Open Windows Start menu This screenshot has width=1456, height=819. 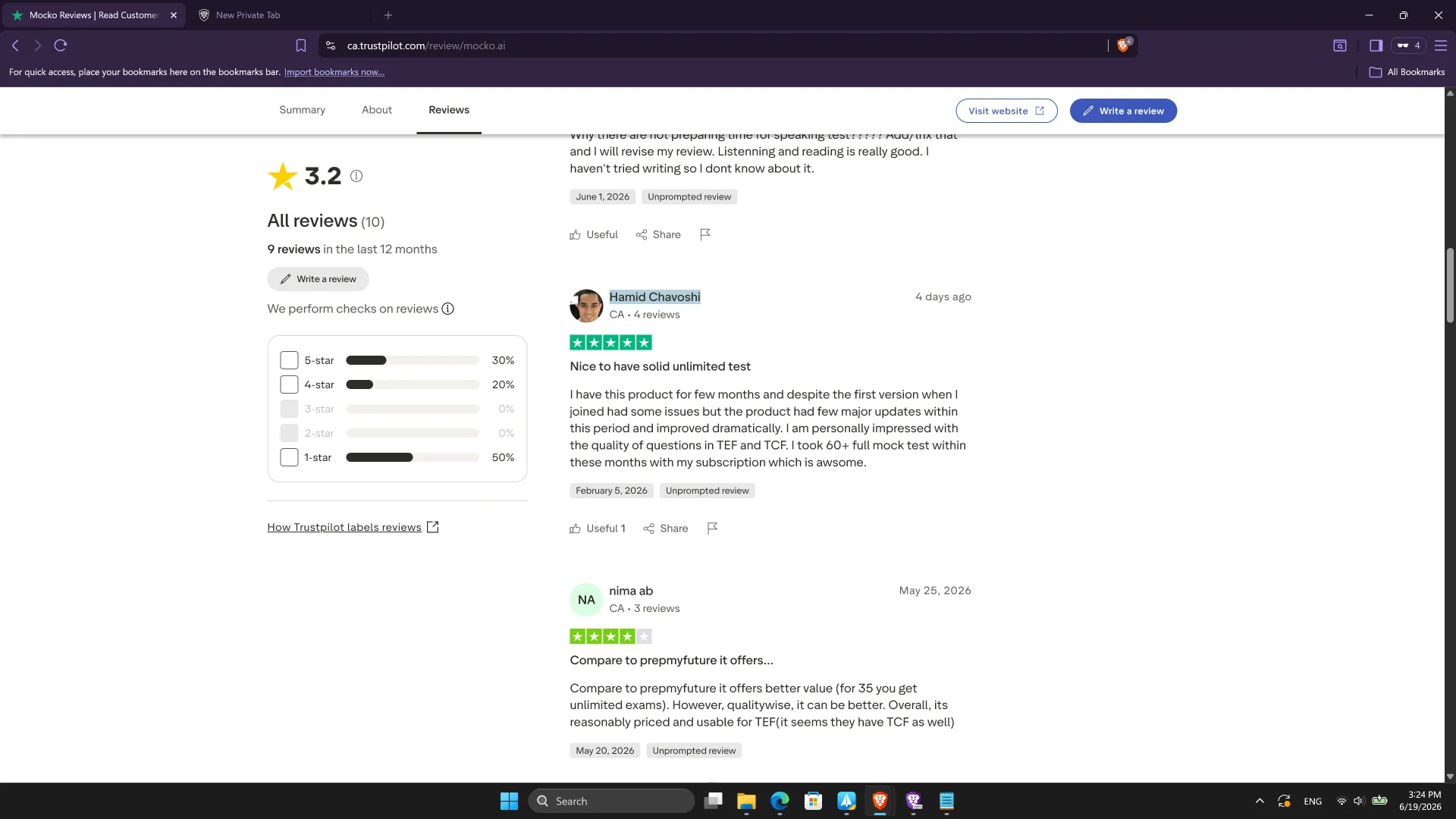point(509,801)
